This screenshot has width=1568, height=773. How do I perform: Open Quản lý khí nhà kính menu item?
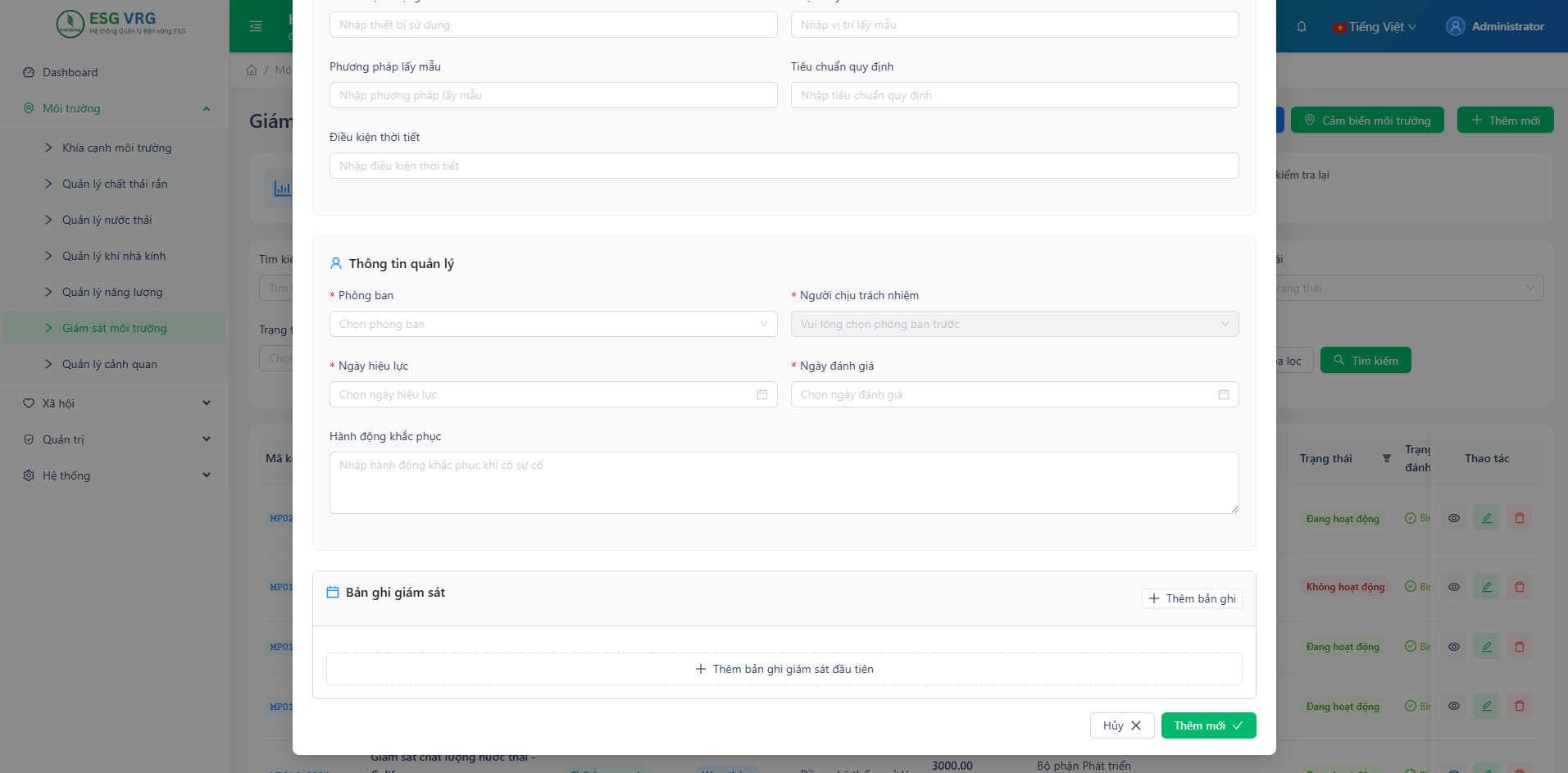tap(115, 256)
